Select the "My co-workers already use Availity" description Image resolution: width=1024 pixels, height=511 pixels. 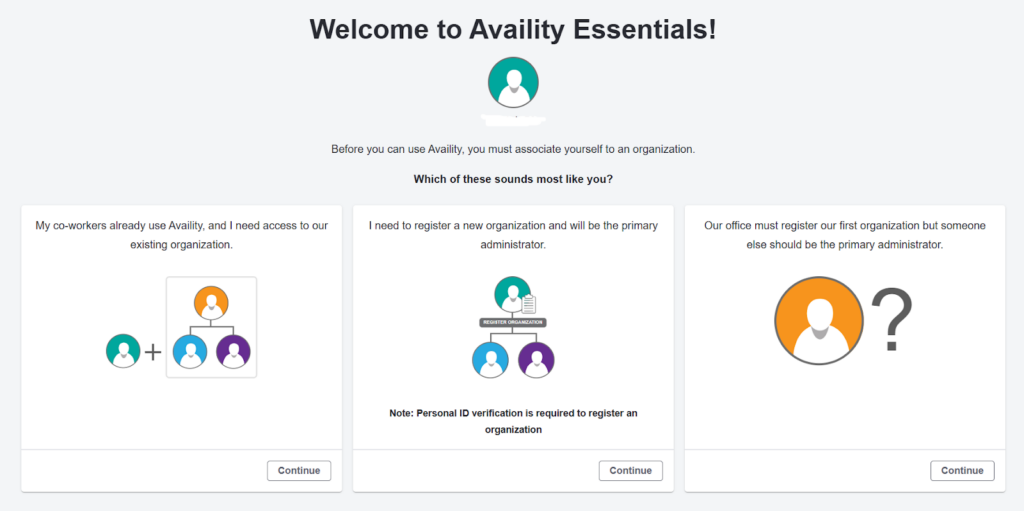(x=181, y=235)
